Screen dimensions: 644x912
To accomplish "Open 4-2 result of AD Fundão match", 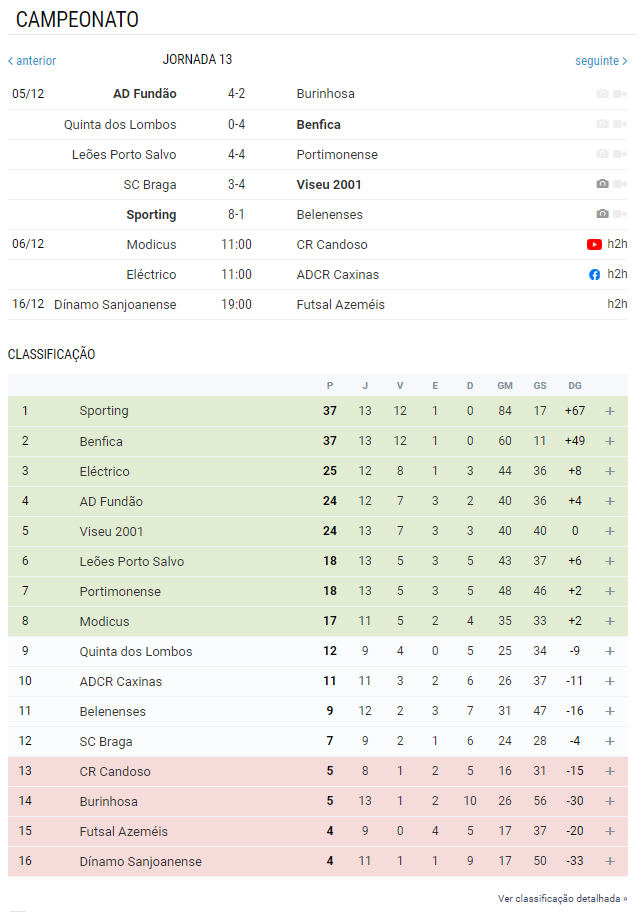I will (x=236, y=94).
